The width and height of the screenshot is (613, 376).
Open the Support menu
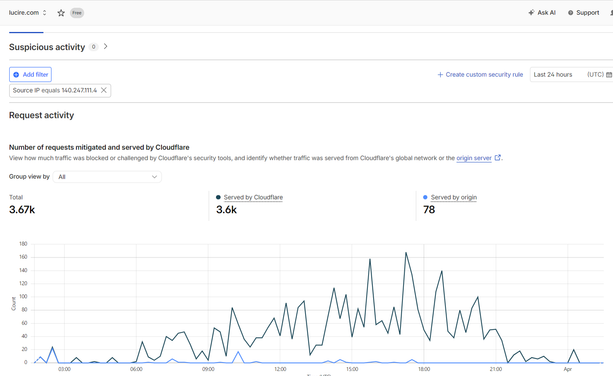(583, 13)
